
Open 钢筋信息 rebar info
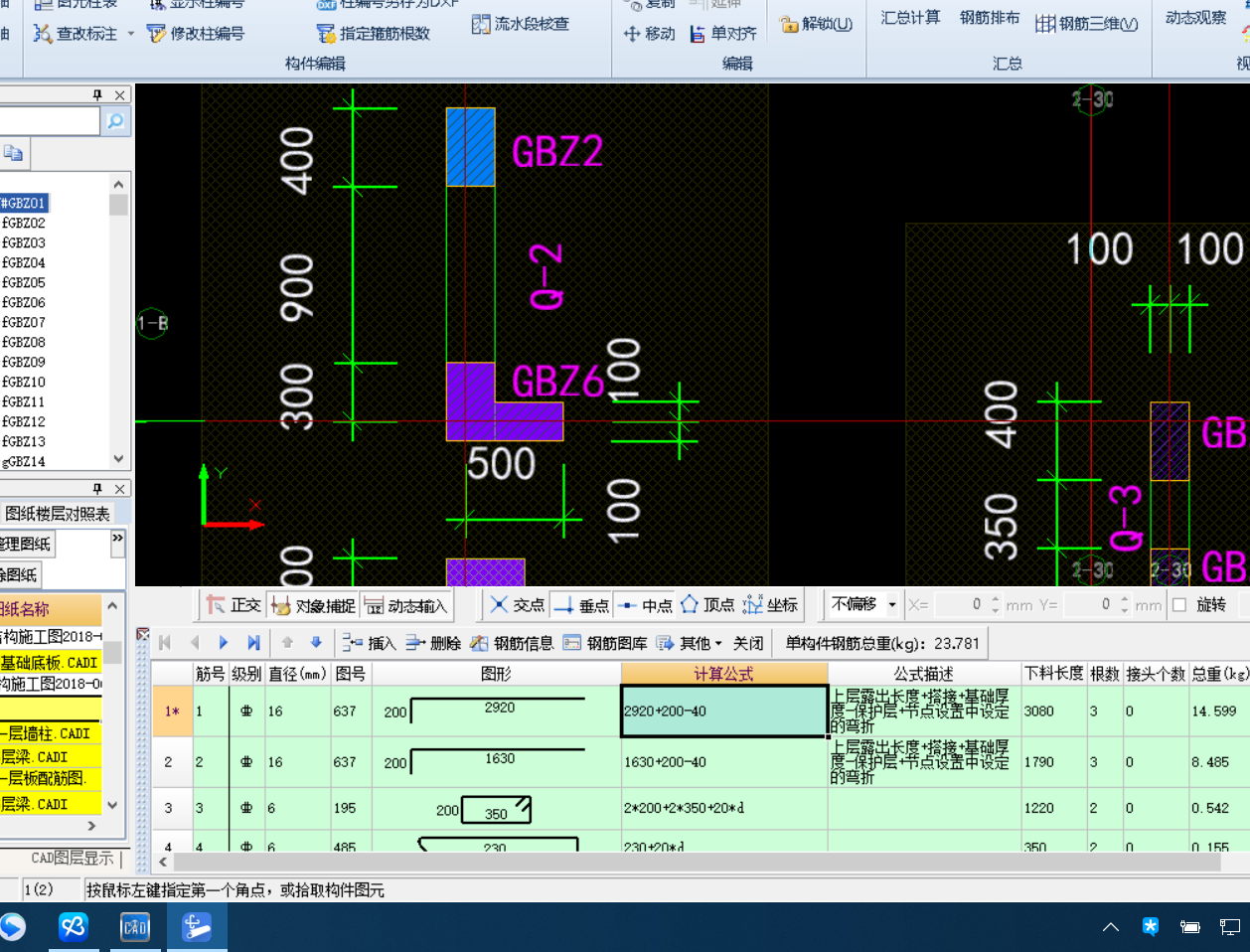coord(512,643)
